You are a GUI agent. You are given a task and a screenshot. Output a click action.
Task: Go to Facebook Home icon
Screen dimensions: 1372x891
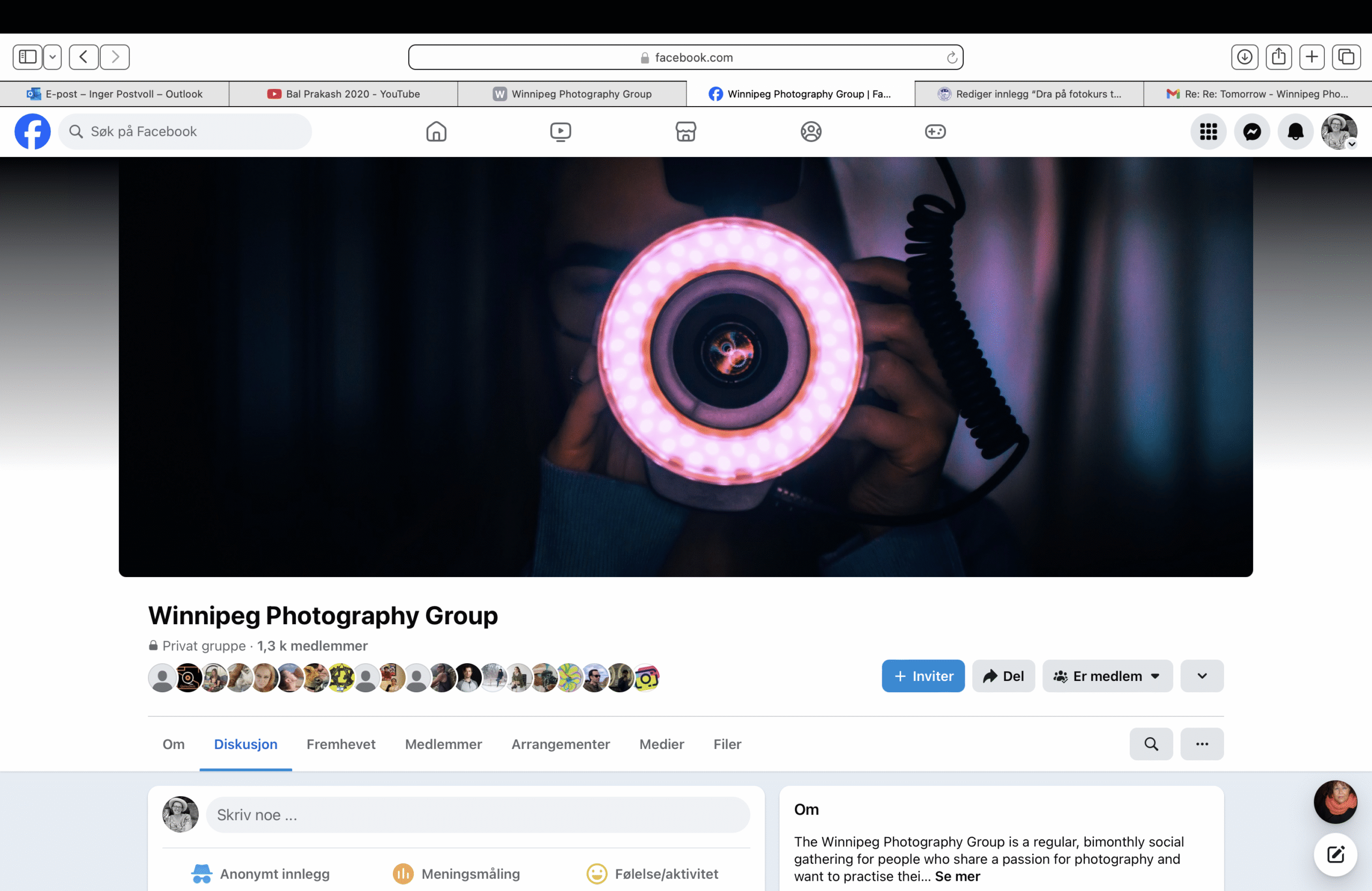(436, 131)
